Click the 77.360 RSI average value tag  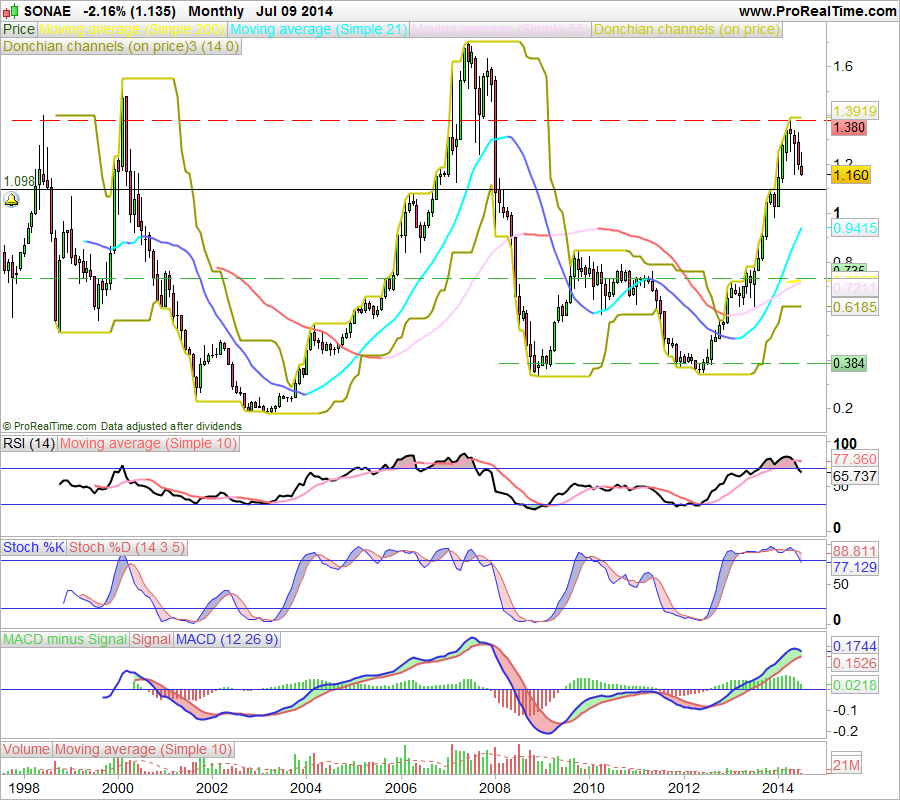[x=855, y=459]
